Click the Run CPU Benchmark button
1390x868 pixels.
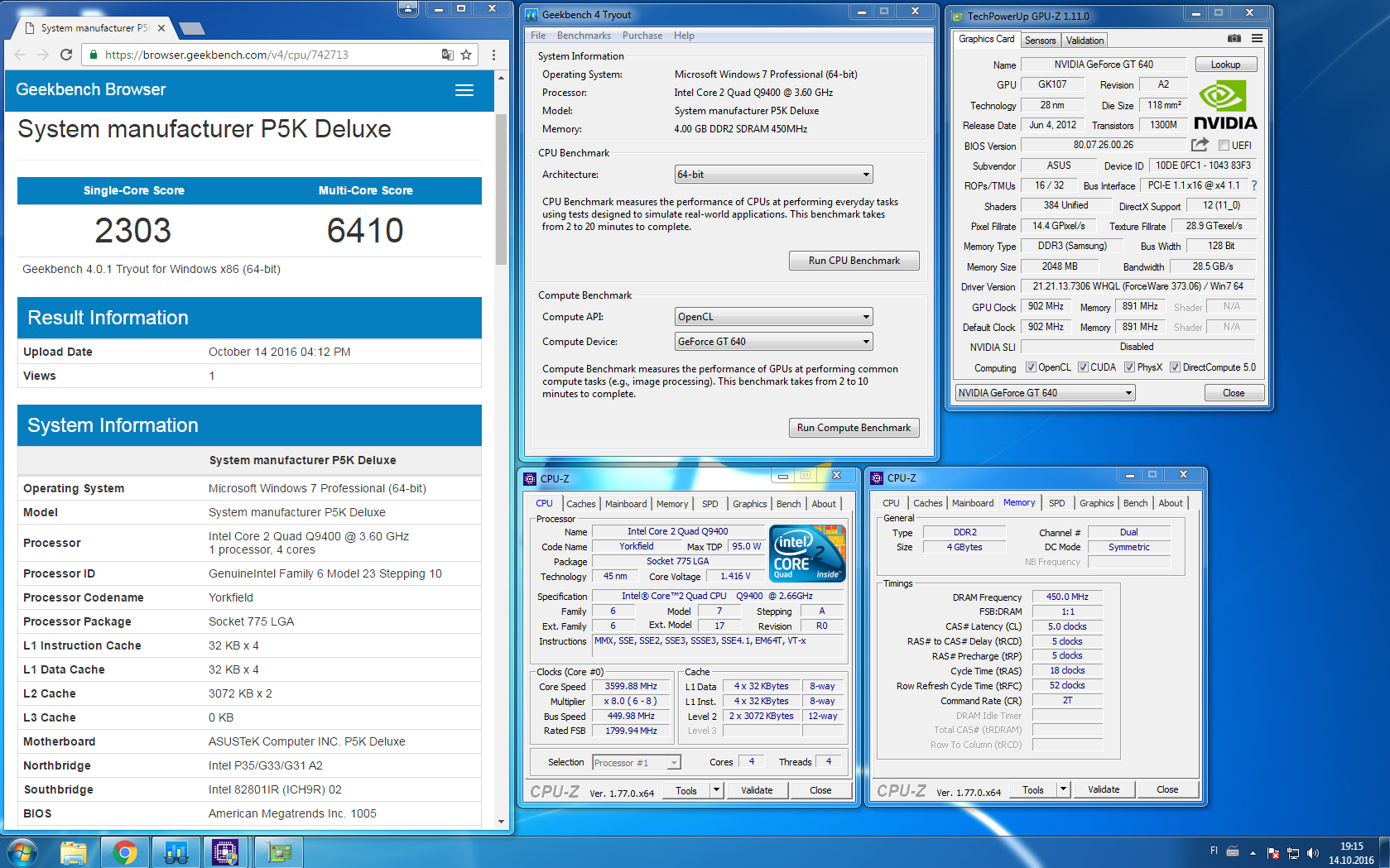point(854,261)
